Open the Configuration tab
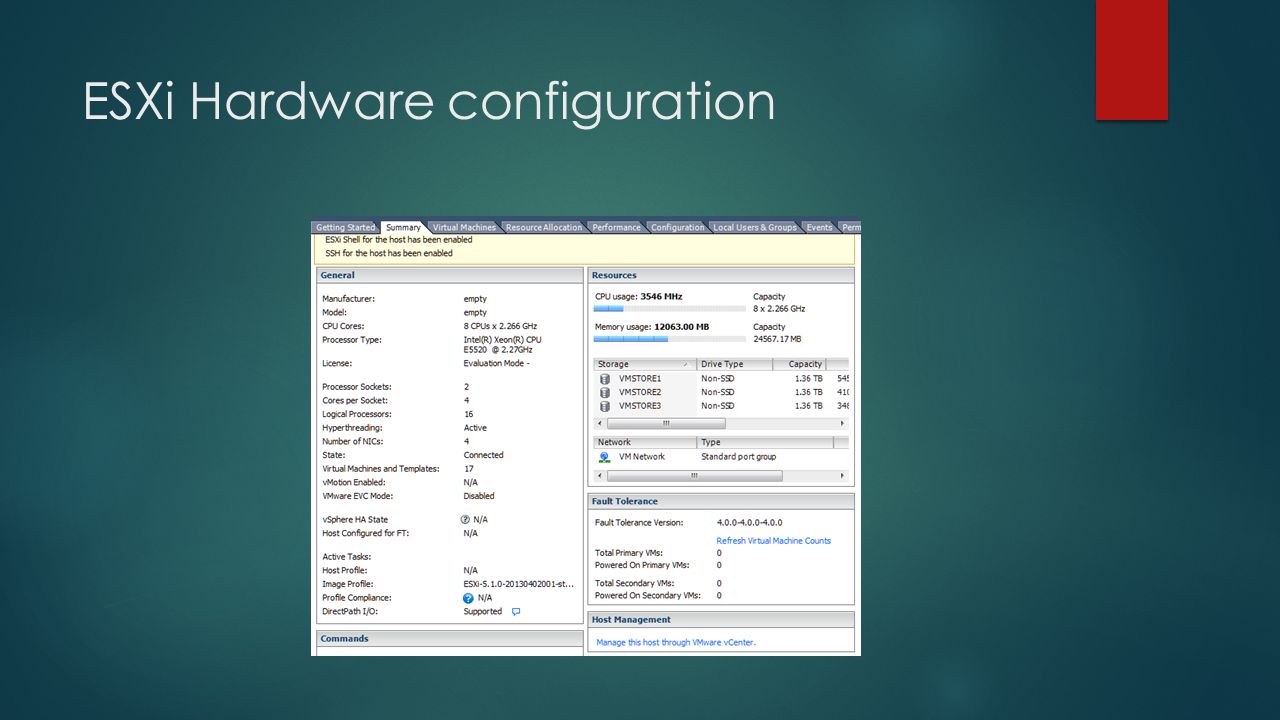This screenshot has width=1280, height=720. pos(677,227)
